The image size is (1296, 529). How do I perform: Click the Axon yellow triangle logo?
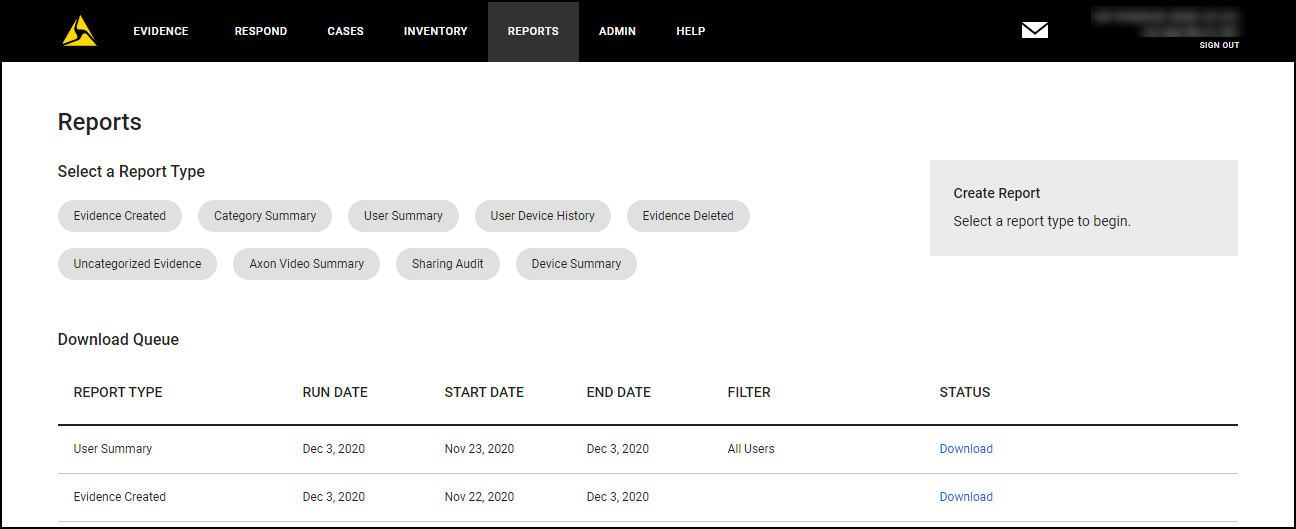[79, 31]
